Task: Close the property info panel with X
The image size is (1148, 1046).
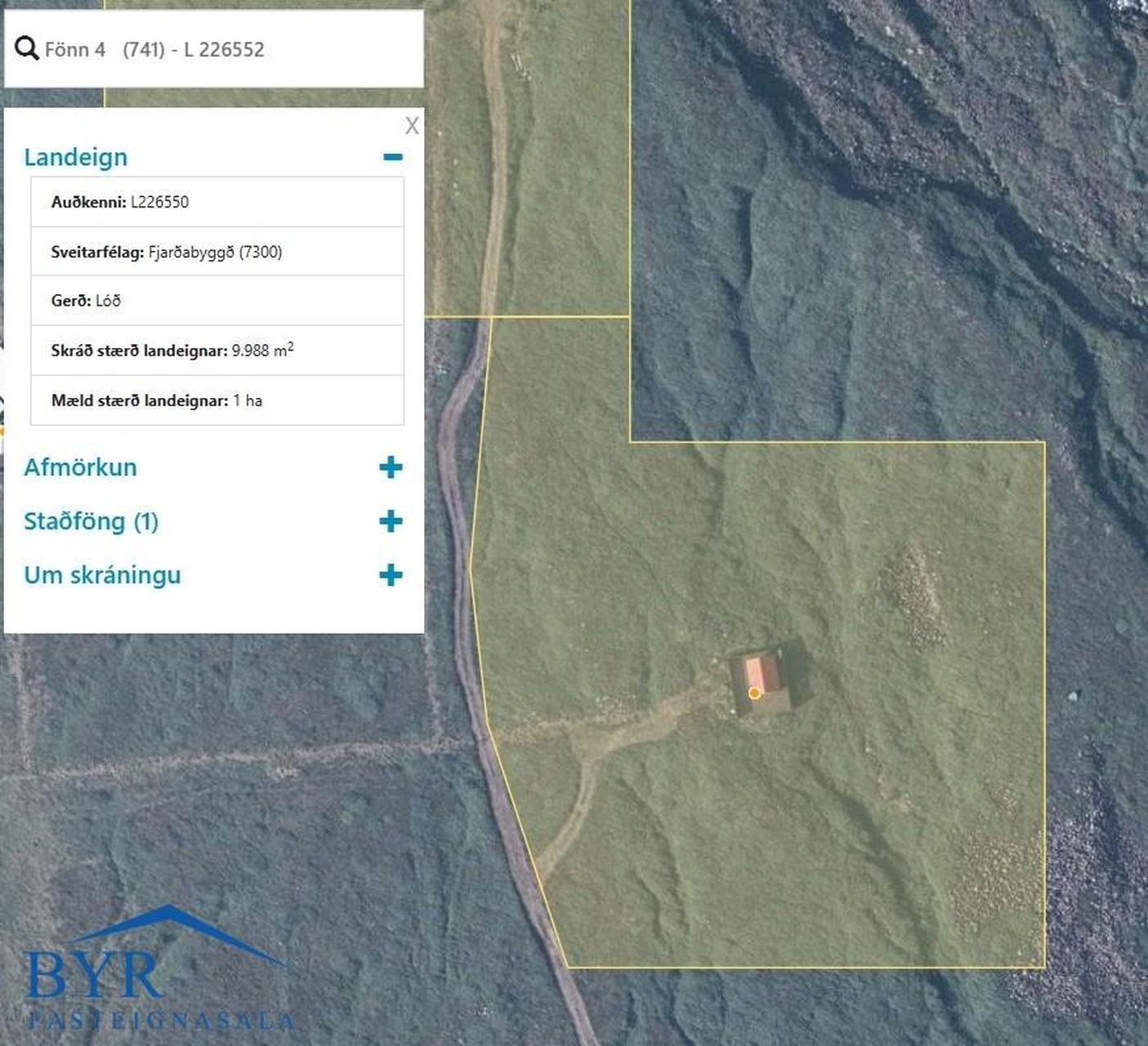Action: (x=412, y=126)
